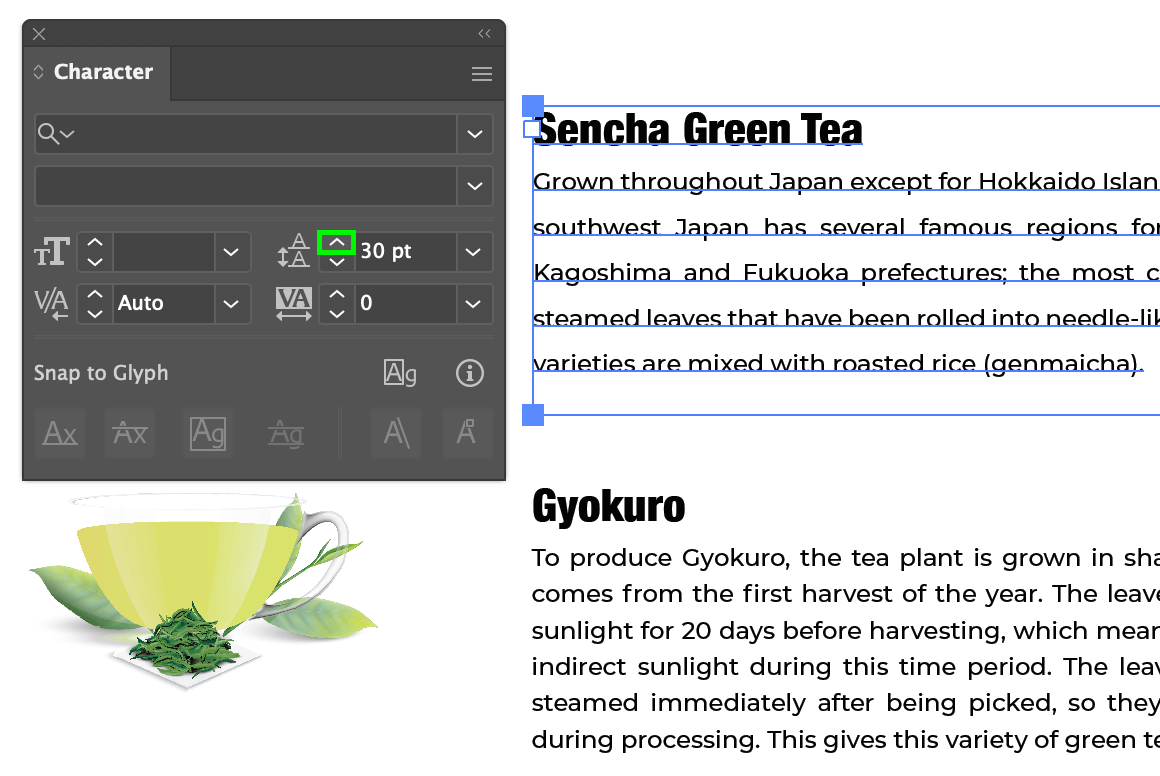The height and width of the screenshot is (776, 1160).
Task: Open the leading value dropdown next to 30 pt
Action: pyautogui.click(x=473, y=252)
